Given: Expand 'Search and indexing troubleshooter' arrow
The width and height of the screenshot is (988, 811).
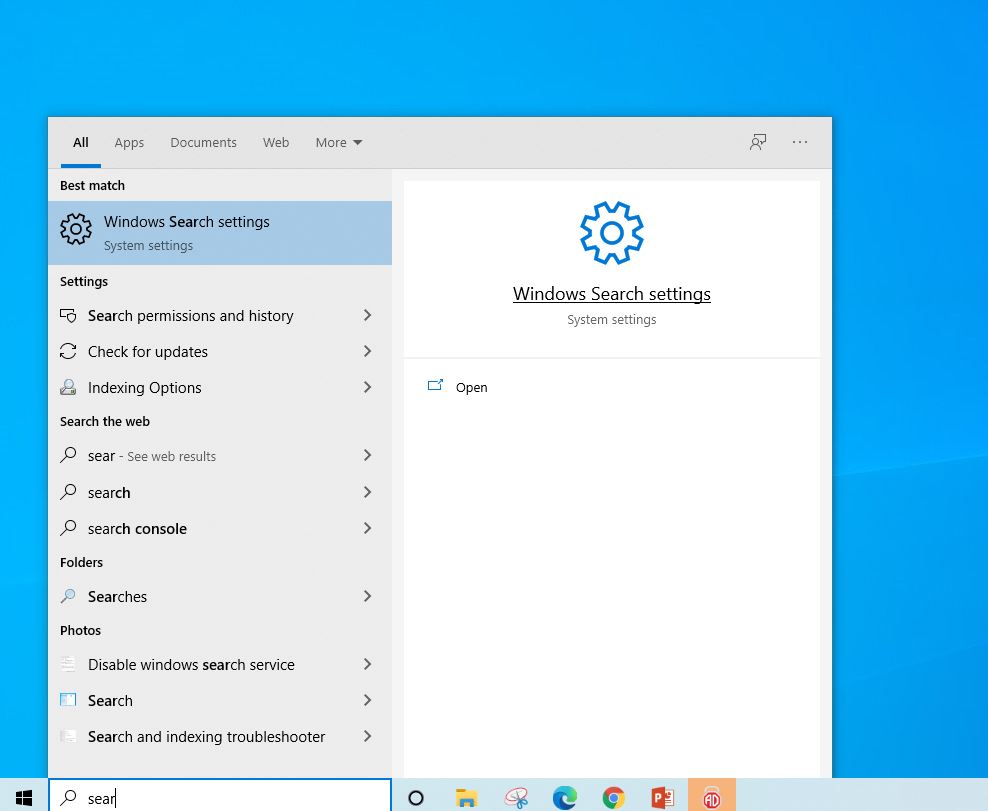Looking at the screenshot, I should 367,736.
